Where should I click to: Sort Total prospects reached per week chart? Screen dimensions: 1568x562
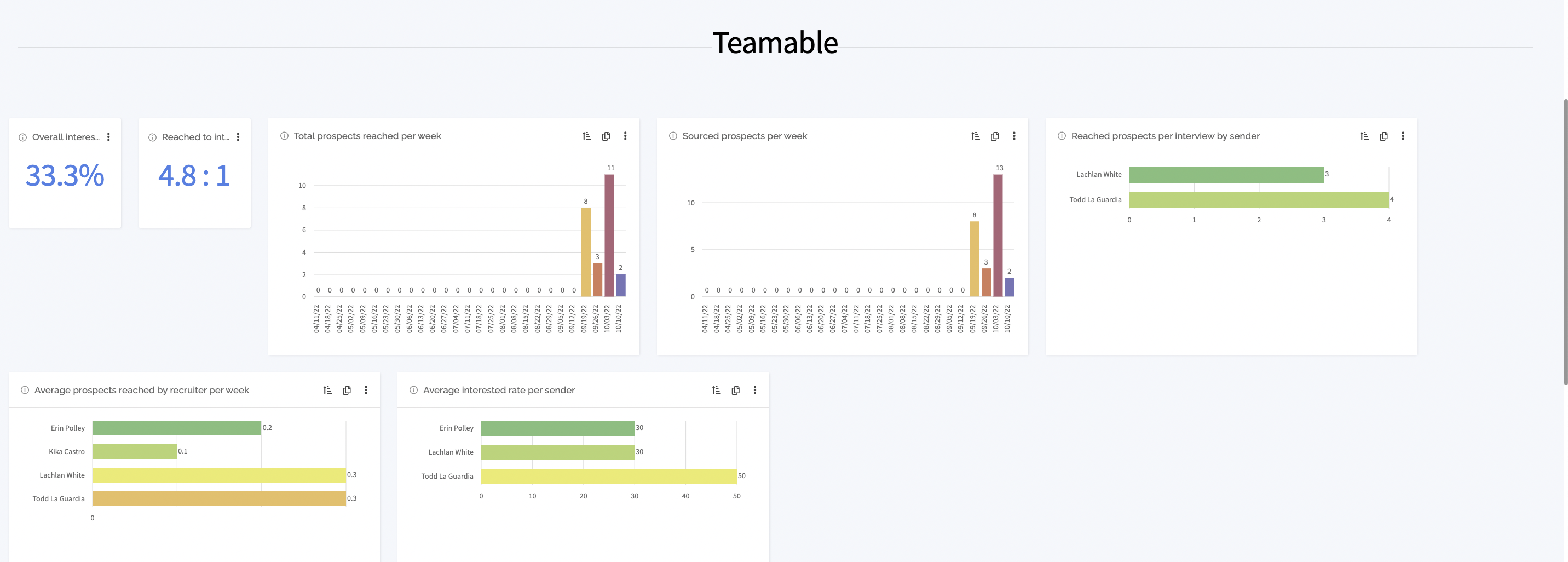[x=586, y=136]
